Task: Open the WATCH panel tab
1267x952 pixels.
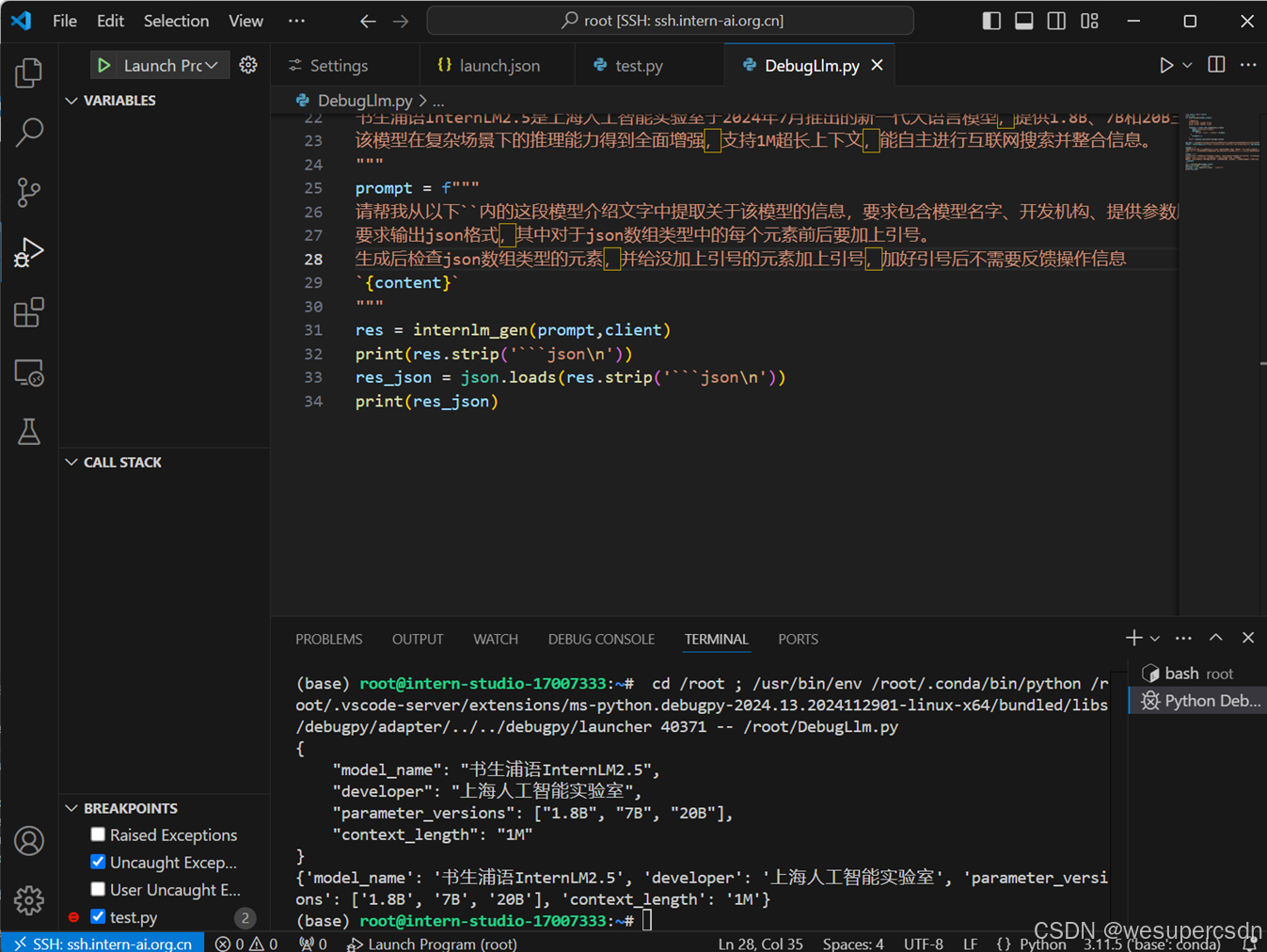Action: [x=496, y=639]
